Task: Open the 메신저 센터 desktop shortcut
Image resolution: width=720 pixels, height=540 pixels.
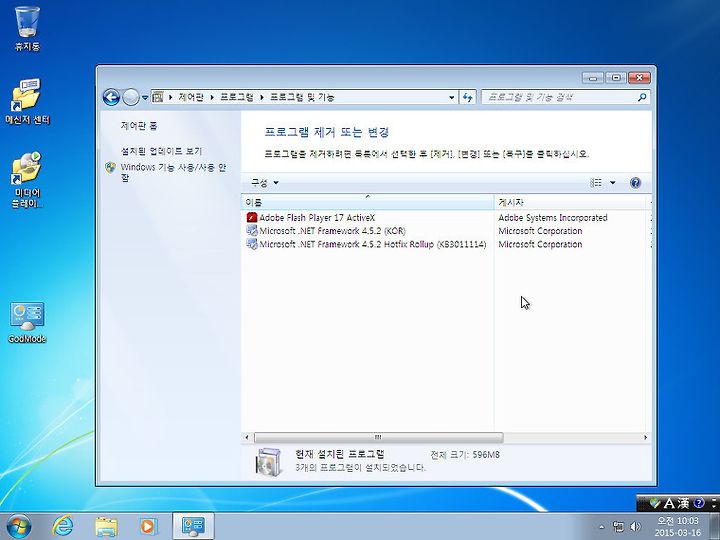Action: click(27, 101)
